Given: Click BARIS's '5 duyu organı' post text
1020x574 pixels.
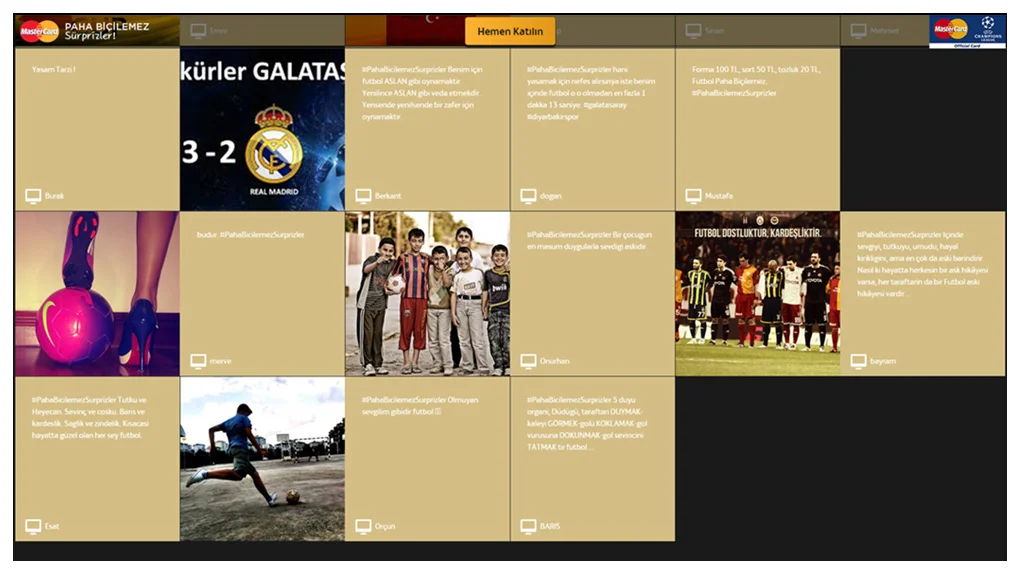Looking at the screenshot, I should [587, 424].
